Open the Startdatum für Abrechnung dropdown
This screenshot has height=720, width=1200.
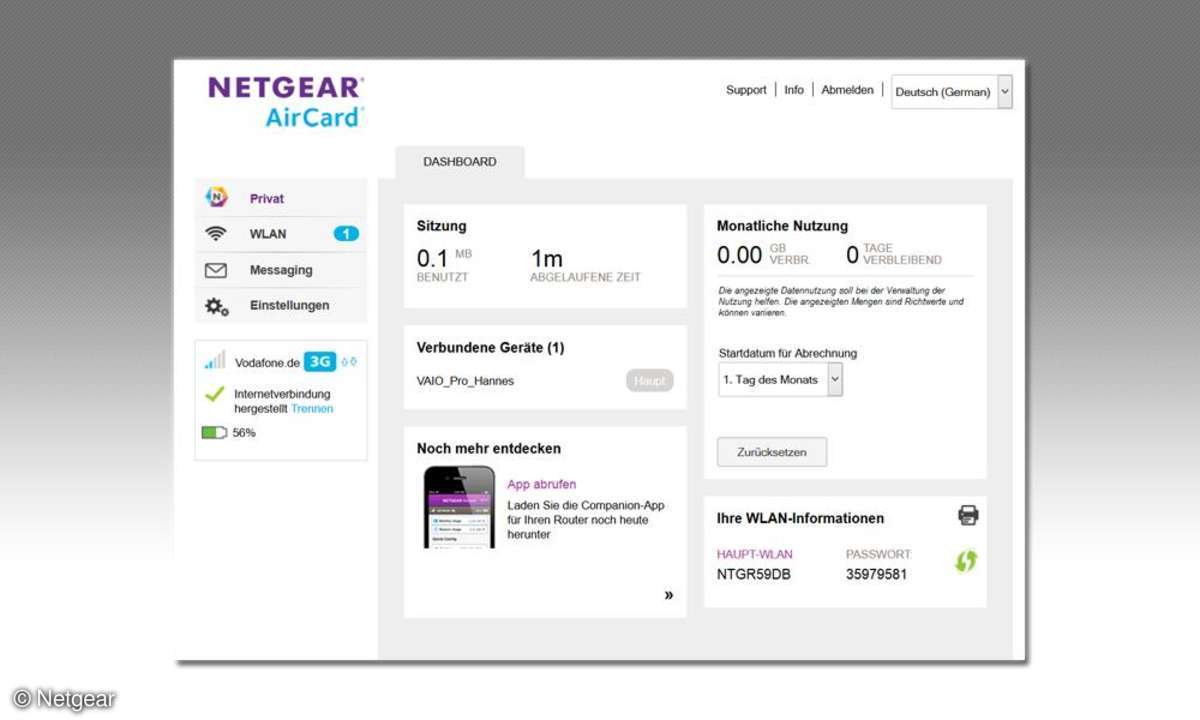click(780, 380)
